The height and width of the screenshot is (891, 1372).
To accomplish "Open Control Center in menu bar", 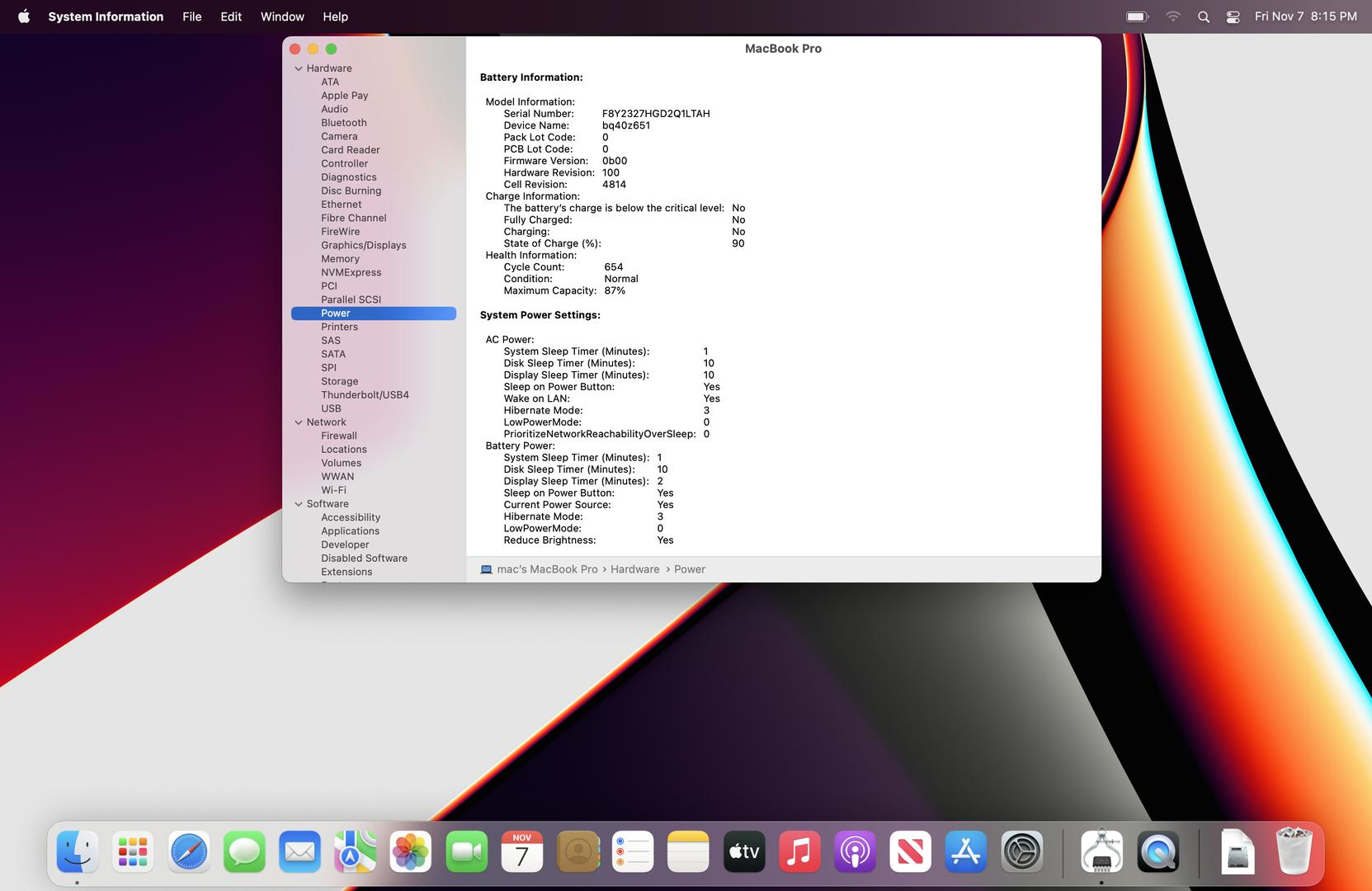I will click(x=1233, y=16).
